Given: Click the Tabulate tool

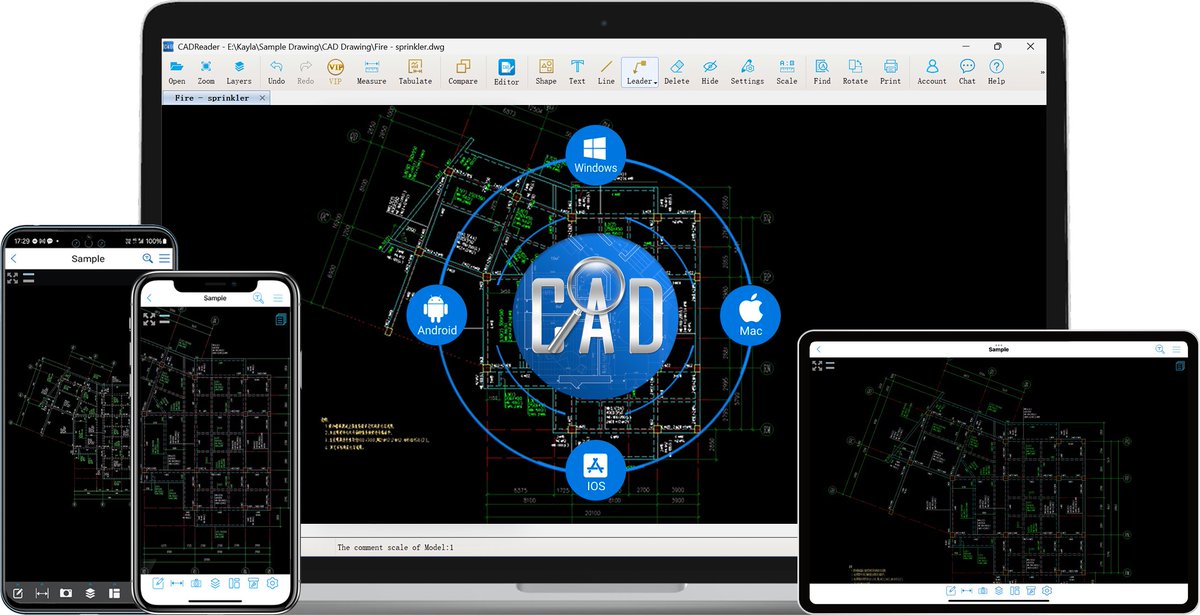Looking at the screenshot, I should click(x=415, y=71).
